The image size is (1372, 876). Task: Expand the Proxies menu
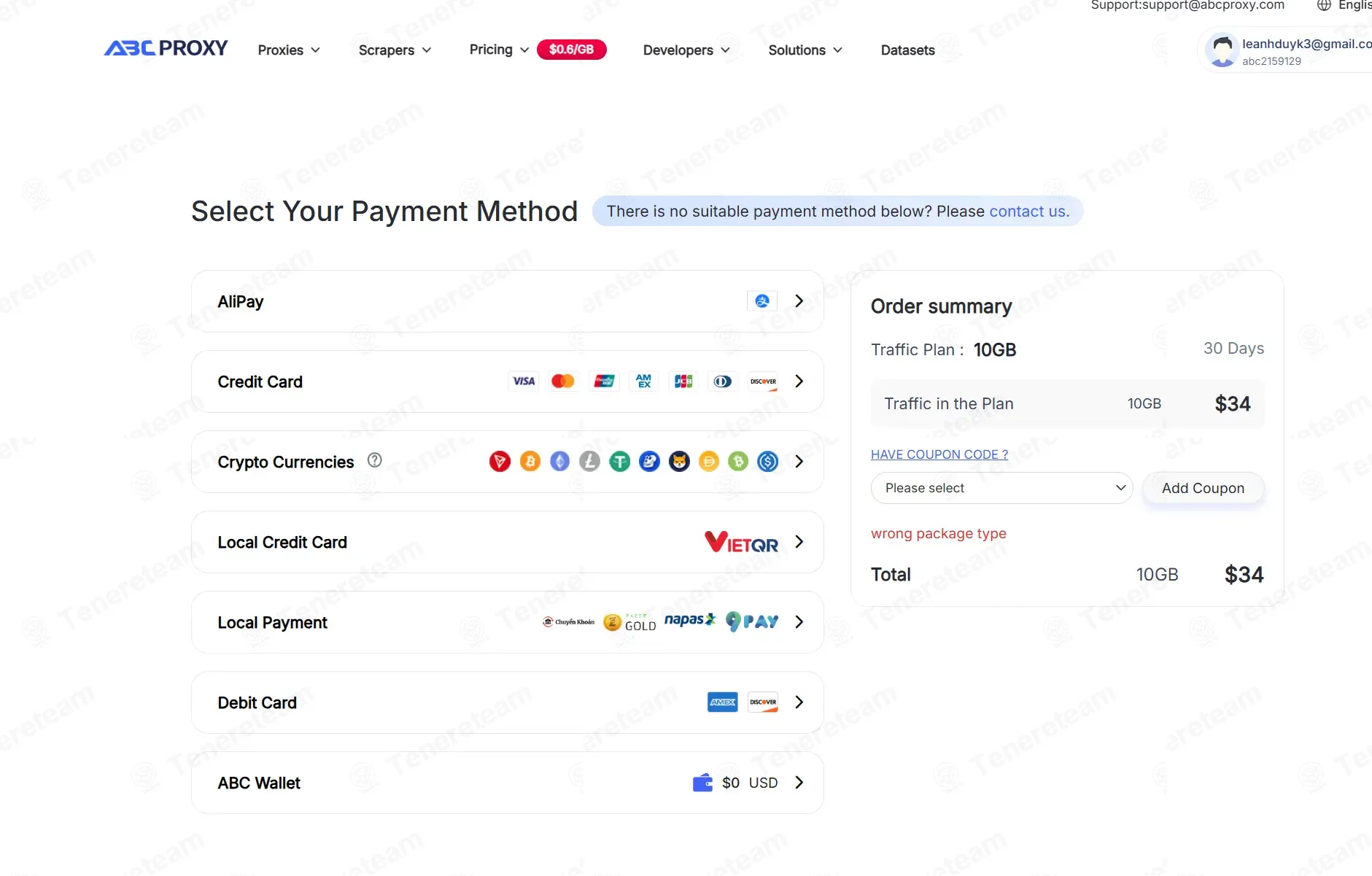click(x=289, y=50)
